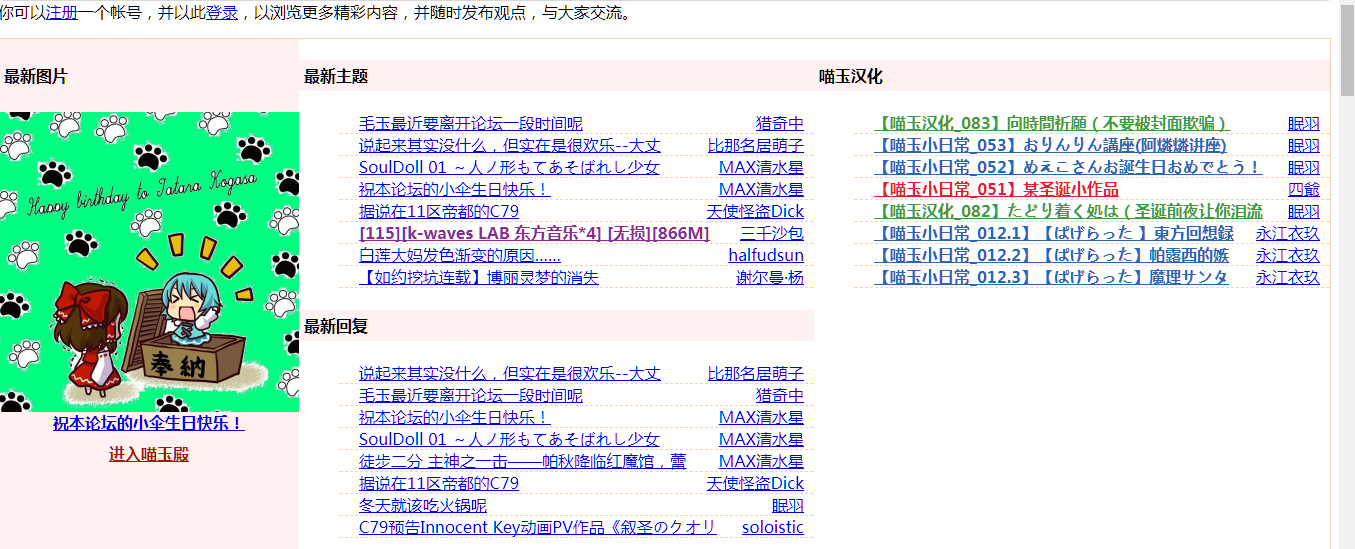This screenshot has width=1355, height=549.
Task: Open 徒步二分 主神之一击 thread
Action: [x=523, y=462]
